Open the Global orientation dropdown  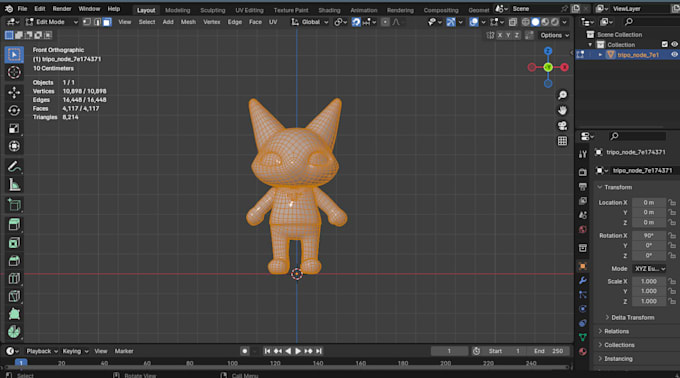click(x=310, y=22)
